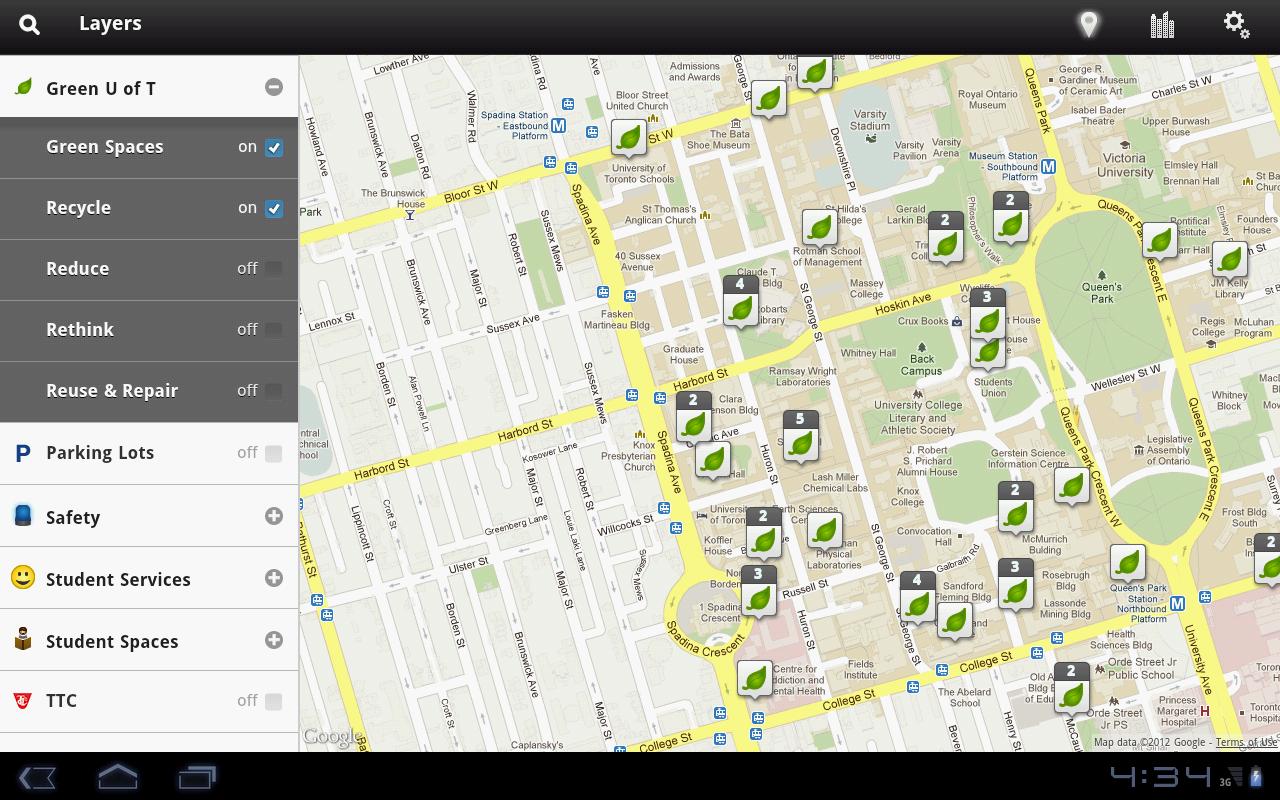
Task: Uncheck the Recycle layer checkbox
Action: coord(274,209)
